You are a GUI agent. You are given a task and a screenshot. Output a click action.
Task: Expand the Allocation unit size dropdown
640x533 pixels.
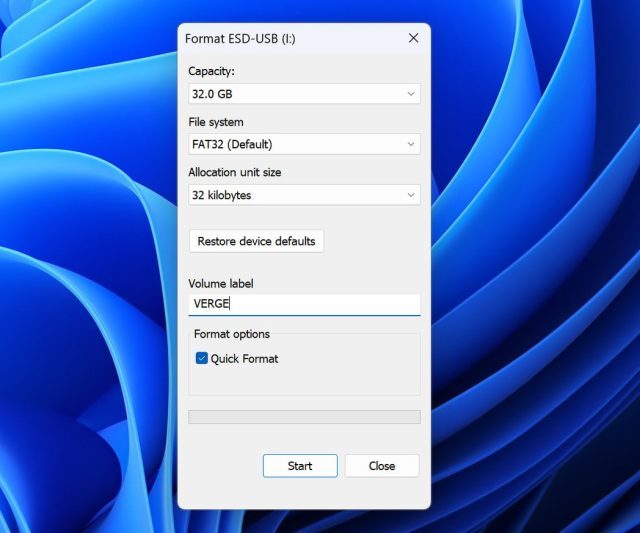(x=304, y=195)
